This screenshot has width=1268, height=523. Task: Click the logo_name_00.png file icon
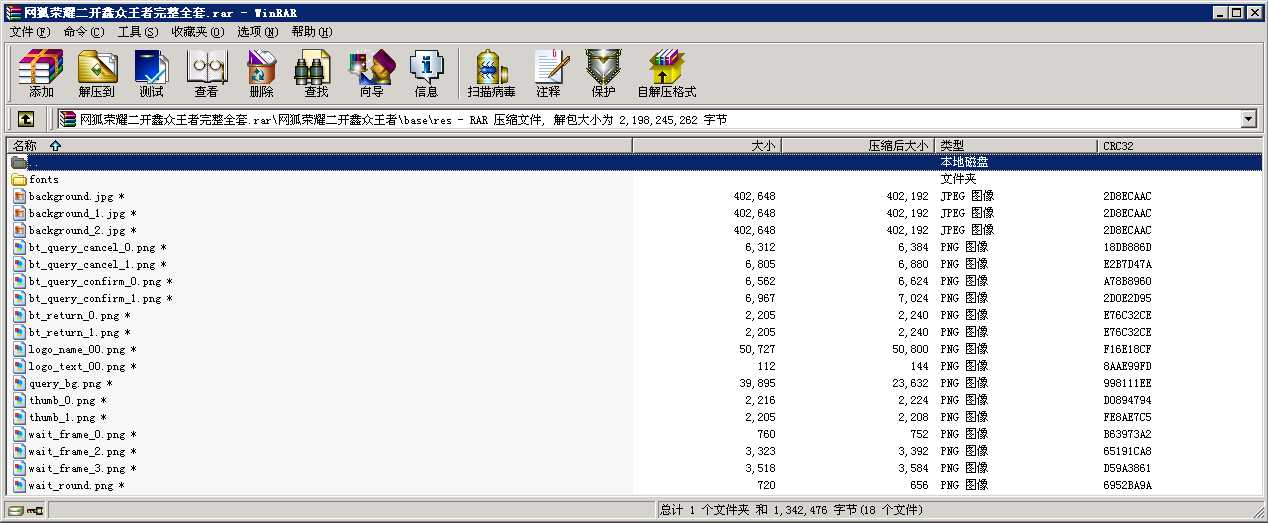click(x=19, y=349)
